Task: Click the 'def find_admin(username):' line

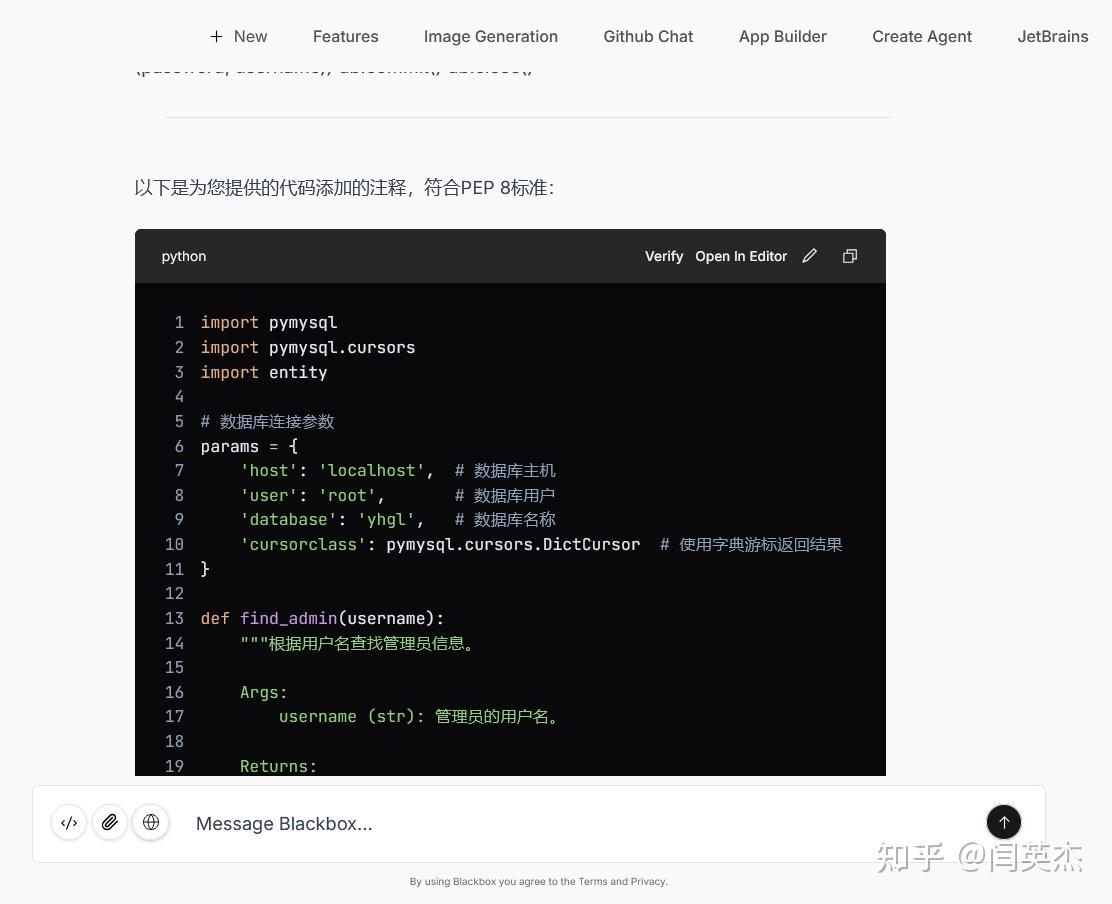Action: coord(322,618)
